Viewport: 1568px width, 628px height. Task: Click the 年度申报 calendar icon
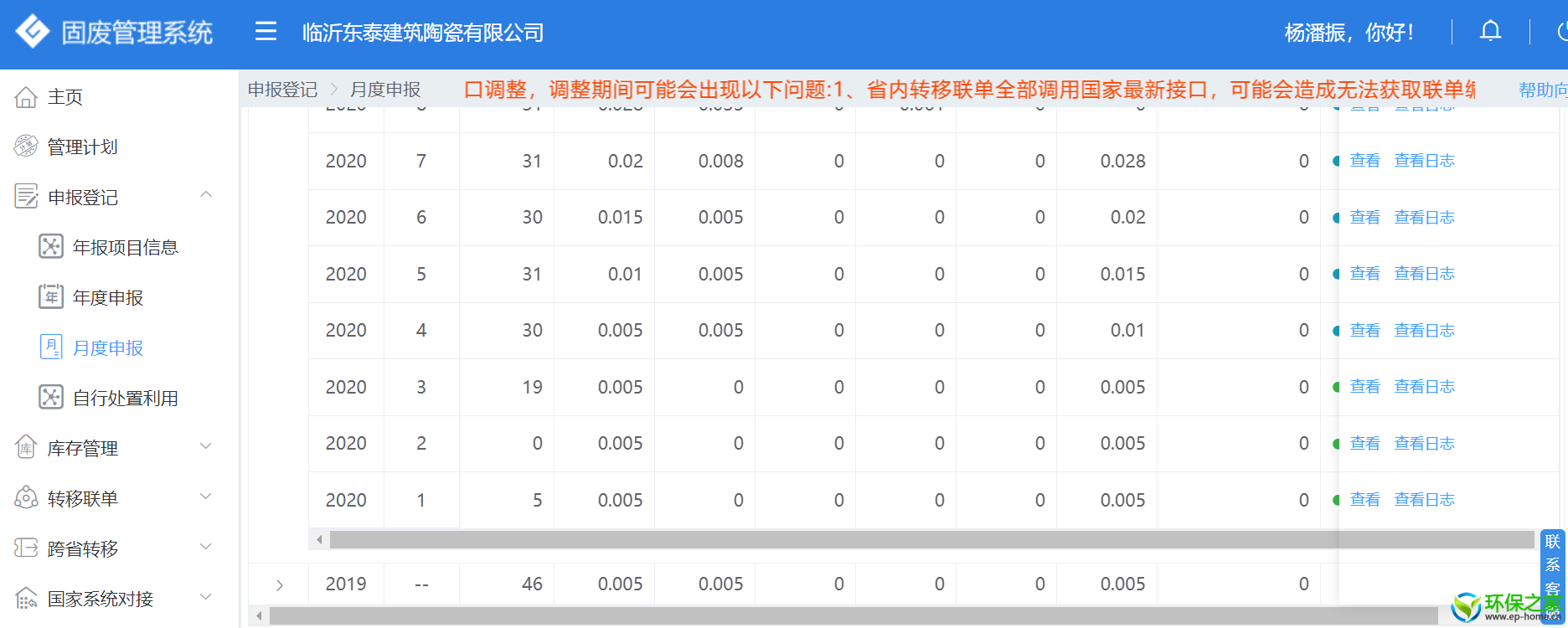pyautogui.click(x=51, y=297)
